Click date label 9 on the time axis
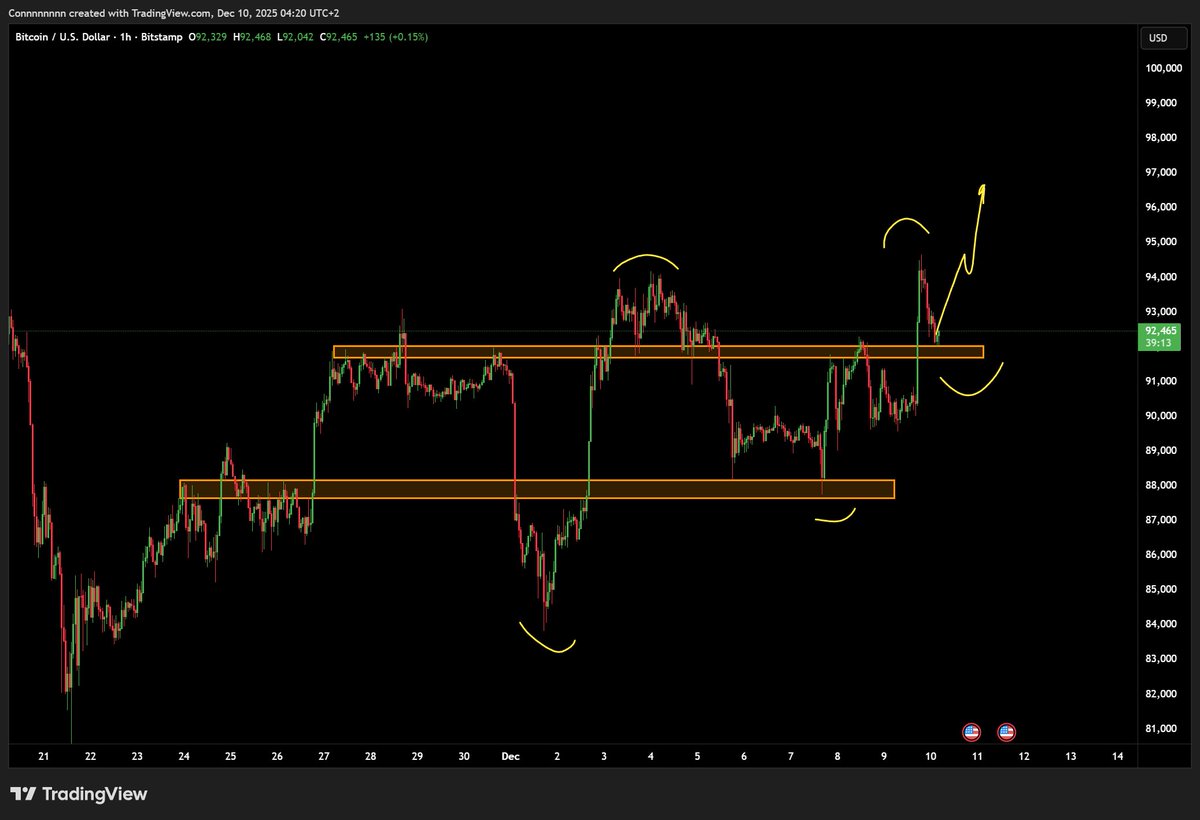This screenshot has height=820, width=1200. click(884, 757)
